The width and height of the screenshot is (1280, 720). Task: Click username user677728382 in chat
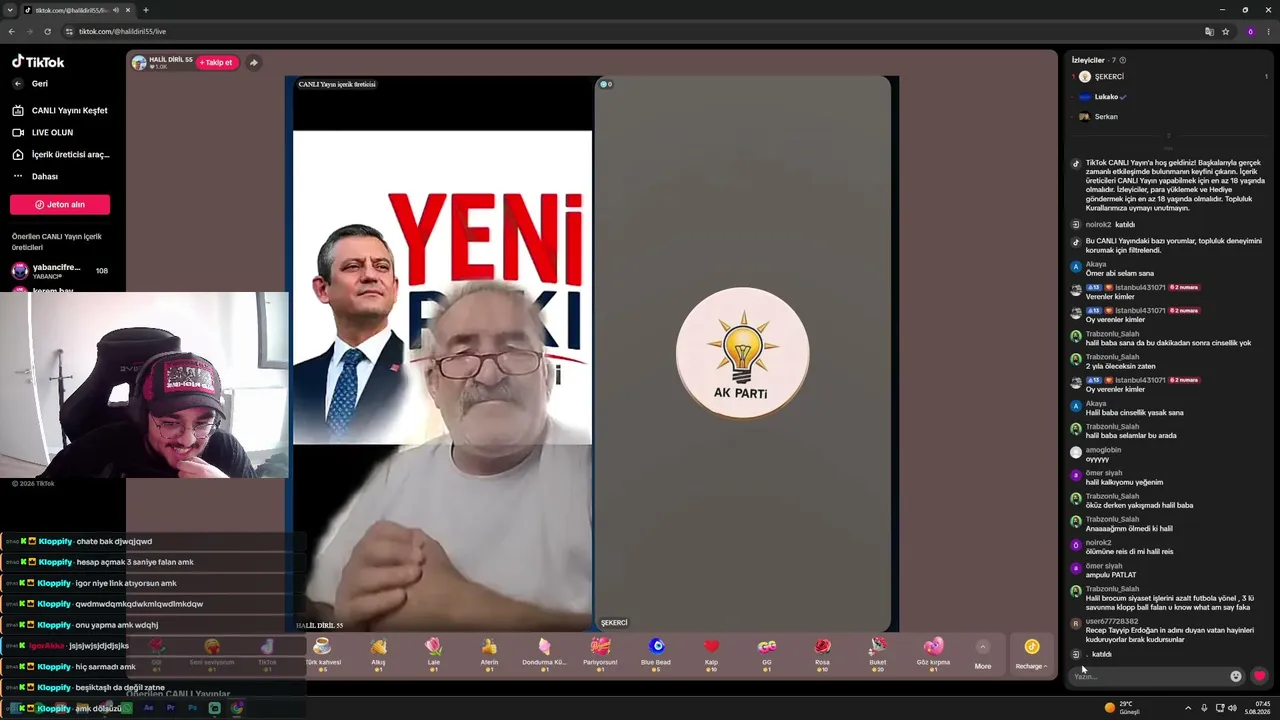(1112, 621)
